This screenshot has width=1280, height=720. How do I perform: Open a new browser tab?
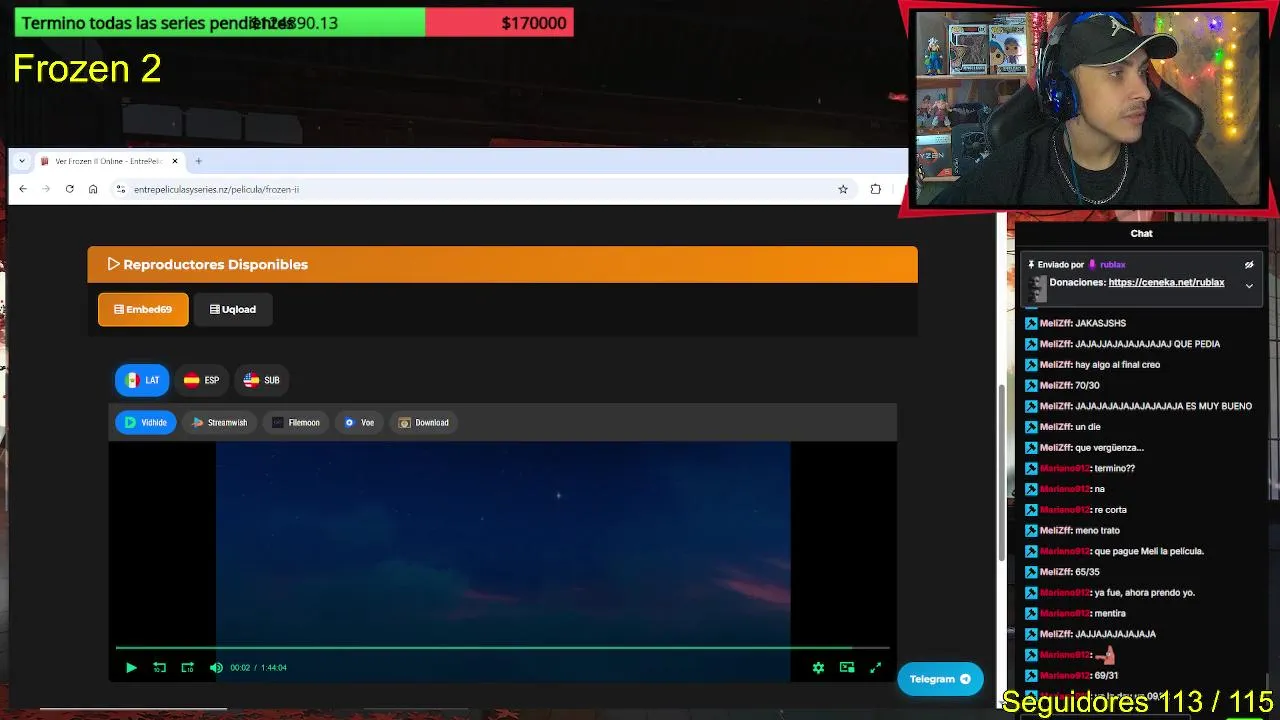coord(198,161)
